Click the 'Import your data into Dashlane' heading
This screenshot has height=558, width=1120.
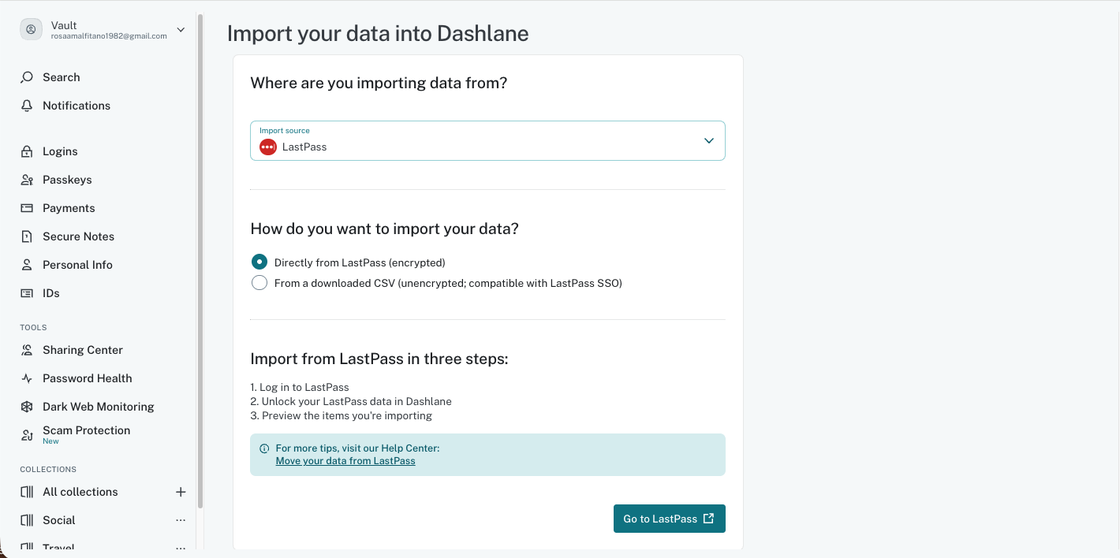(x=378, y=34)
